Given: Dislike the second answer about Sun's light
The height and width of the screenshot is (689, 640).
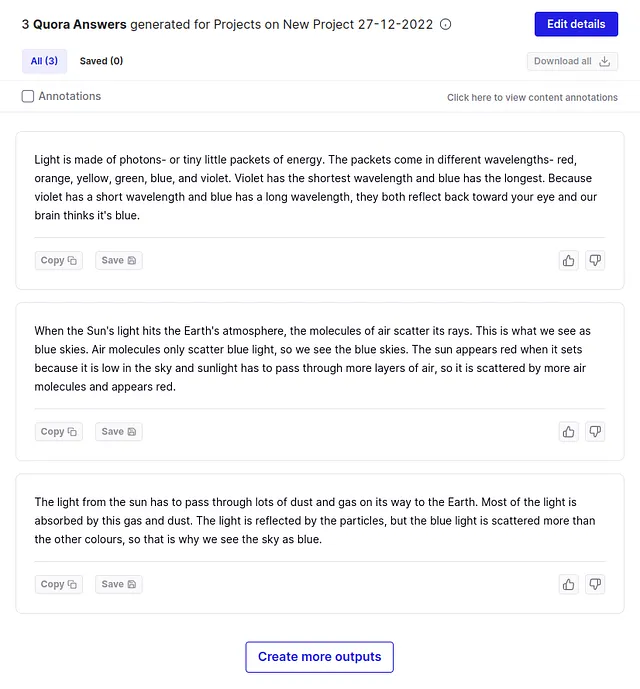Looking at the screenshot, I should pos(595,432).
